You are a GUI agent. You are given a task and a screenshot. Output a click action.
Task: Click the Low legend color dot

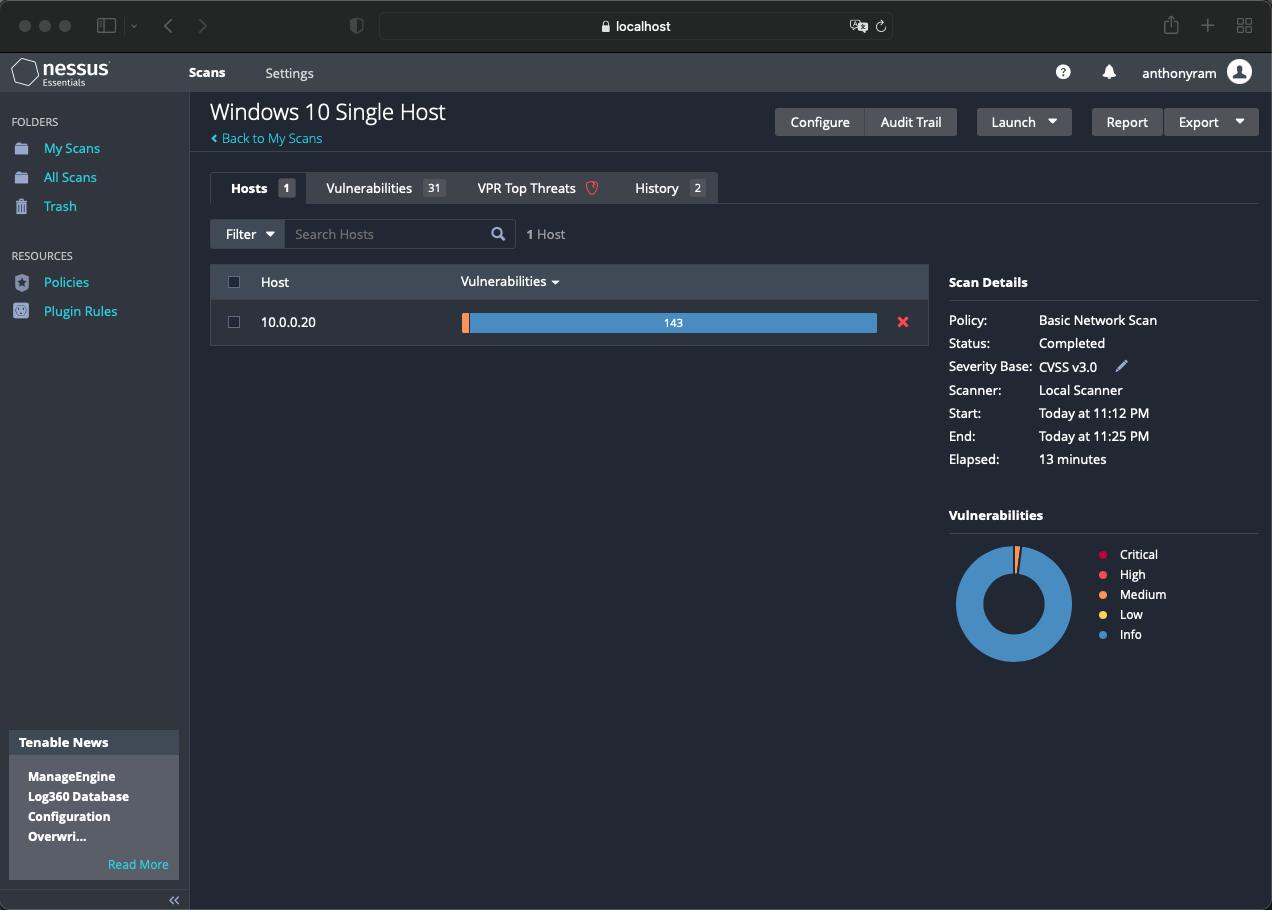point(1103,615)
